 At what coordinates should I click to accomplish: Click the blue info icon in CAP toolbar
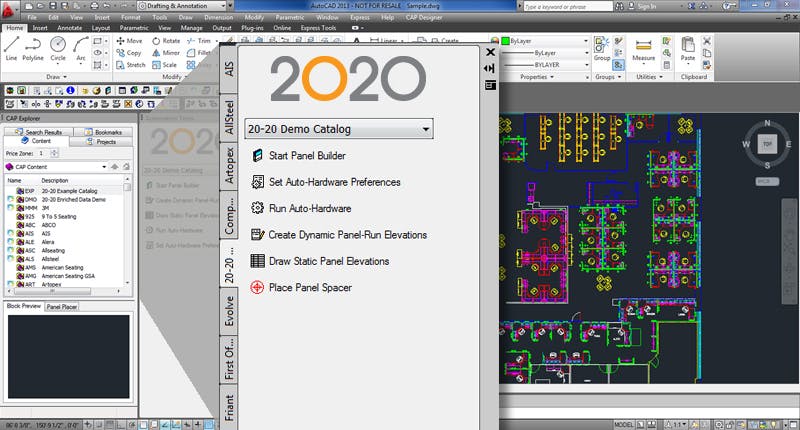70,90
